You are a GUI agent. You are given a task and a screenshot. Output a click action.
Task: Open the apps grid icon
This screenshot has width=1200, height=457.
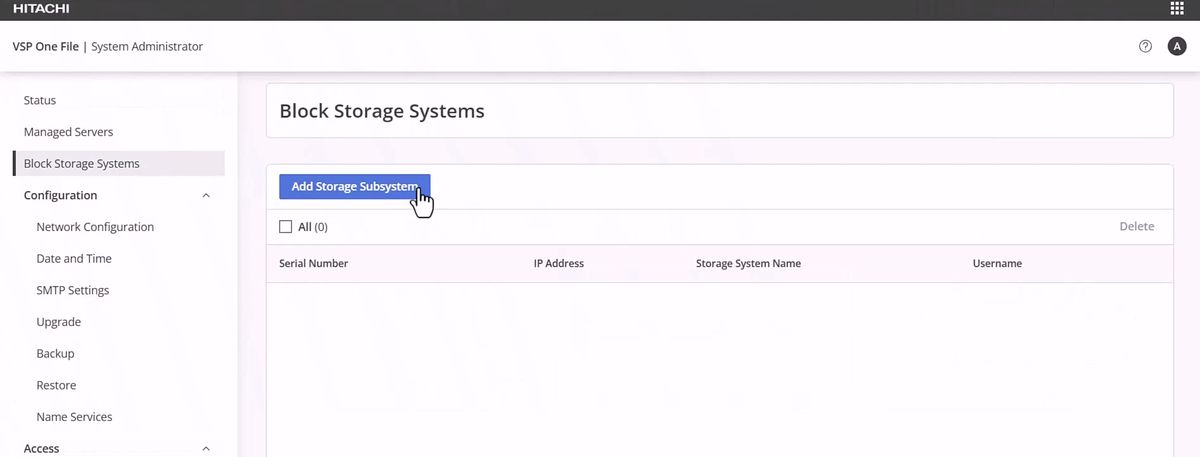click(1176, 9)
